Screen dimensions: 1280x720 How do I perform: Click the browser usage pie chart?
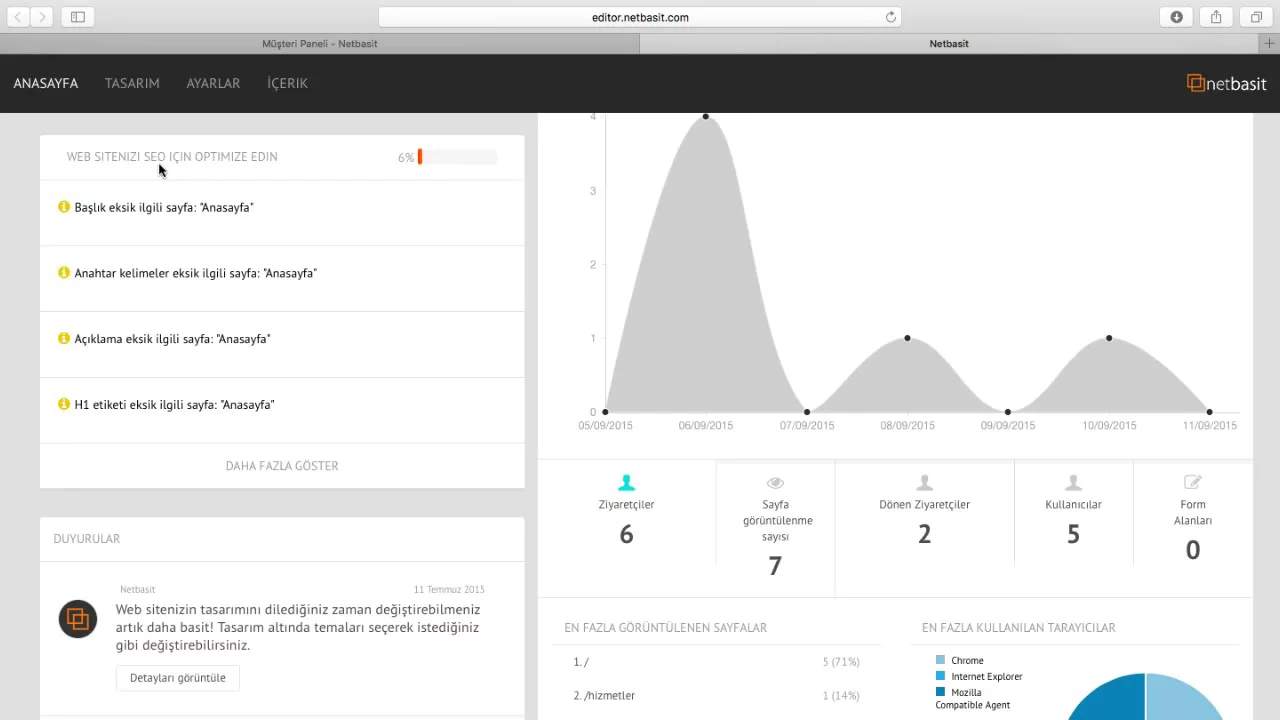(1145, 697)
